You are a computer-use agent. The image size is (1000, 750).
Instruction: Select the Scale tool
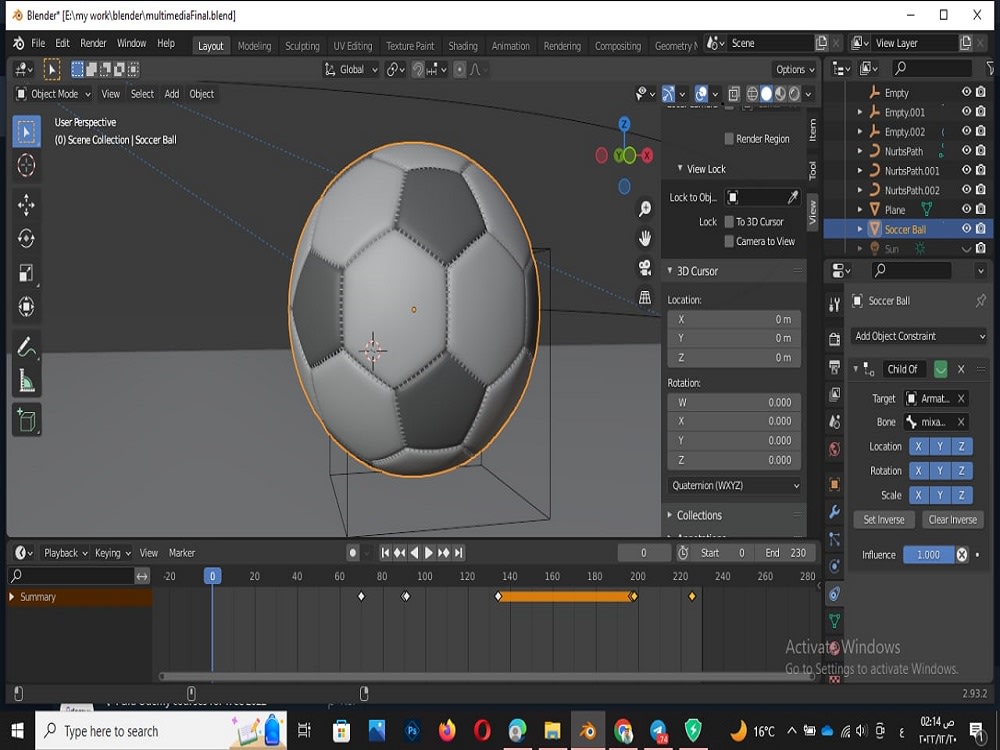25,272
